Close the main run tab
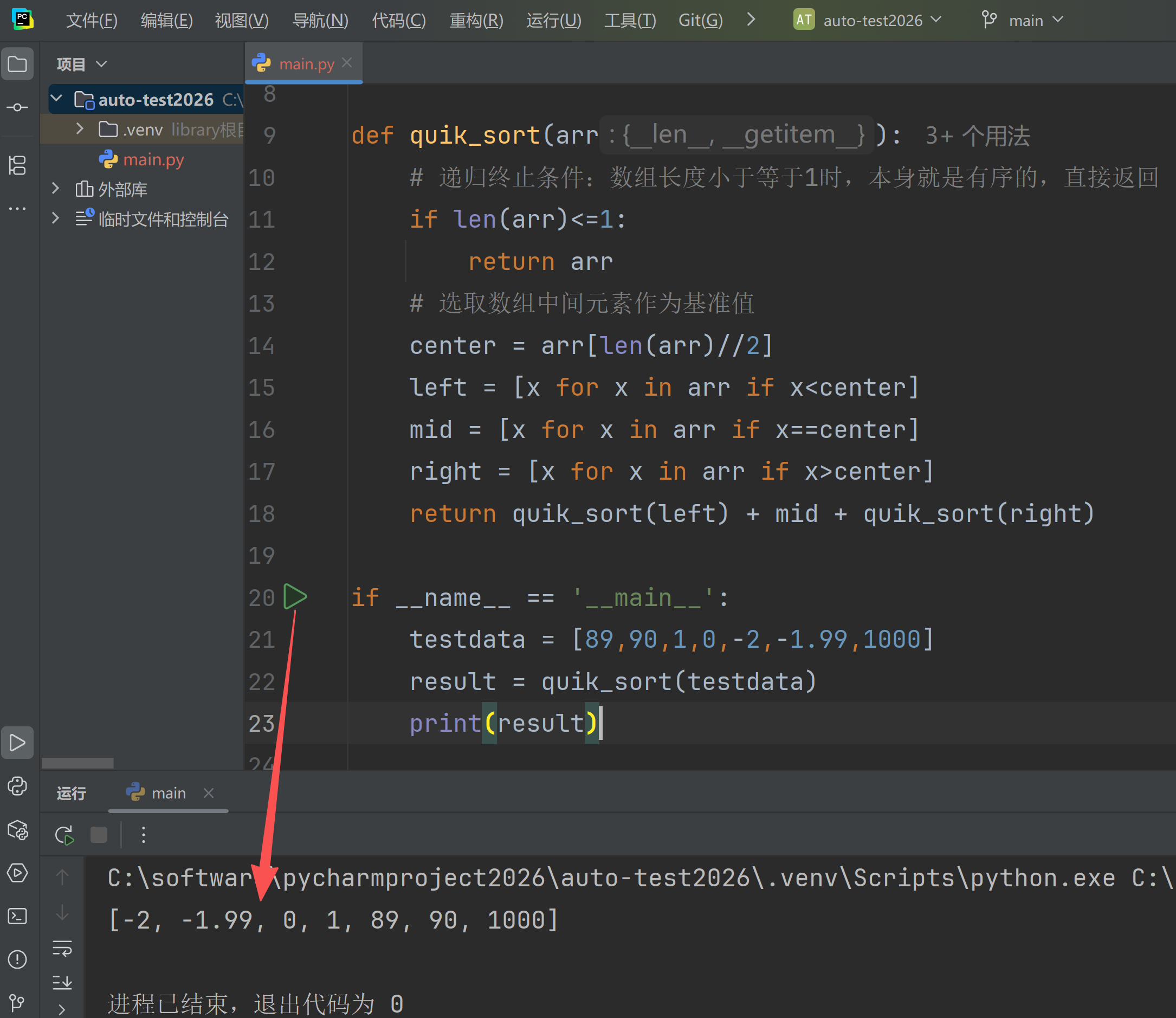 [x=209, y=793]
